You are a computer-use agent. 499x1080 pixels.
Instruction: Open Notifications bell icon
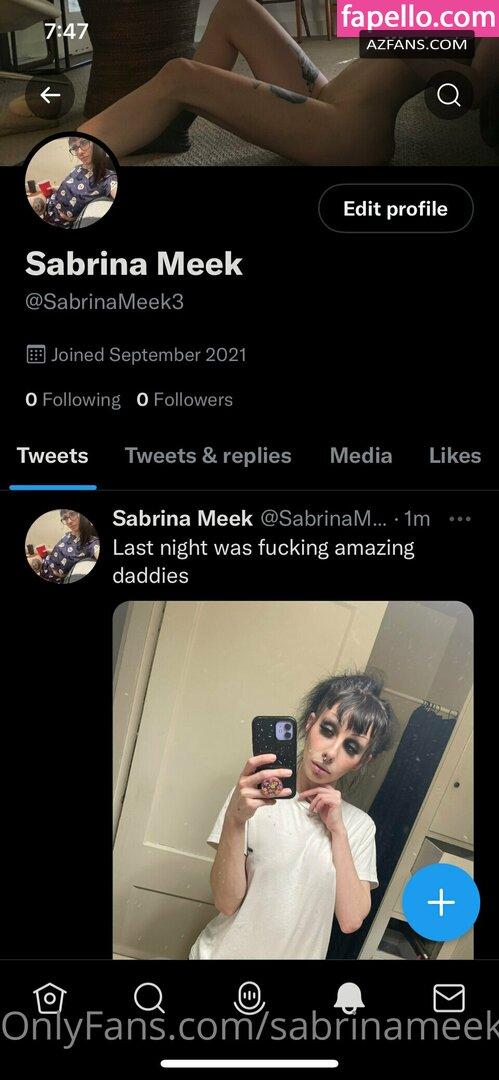(349, 997)
